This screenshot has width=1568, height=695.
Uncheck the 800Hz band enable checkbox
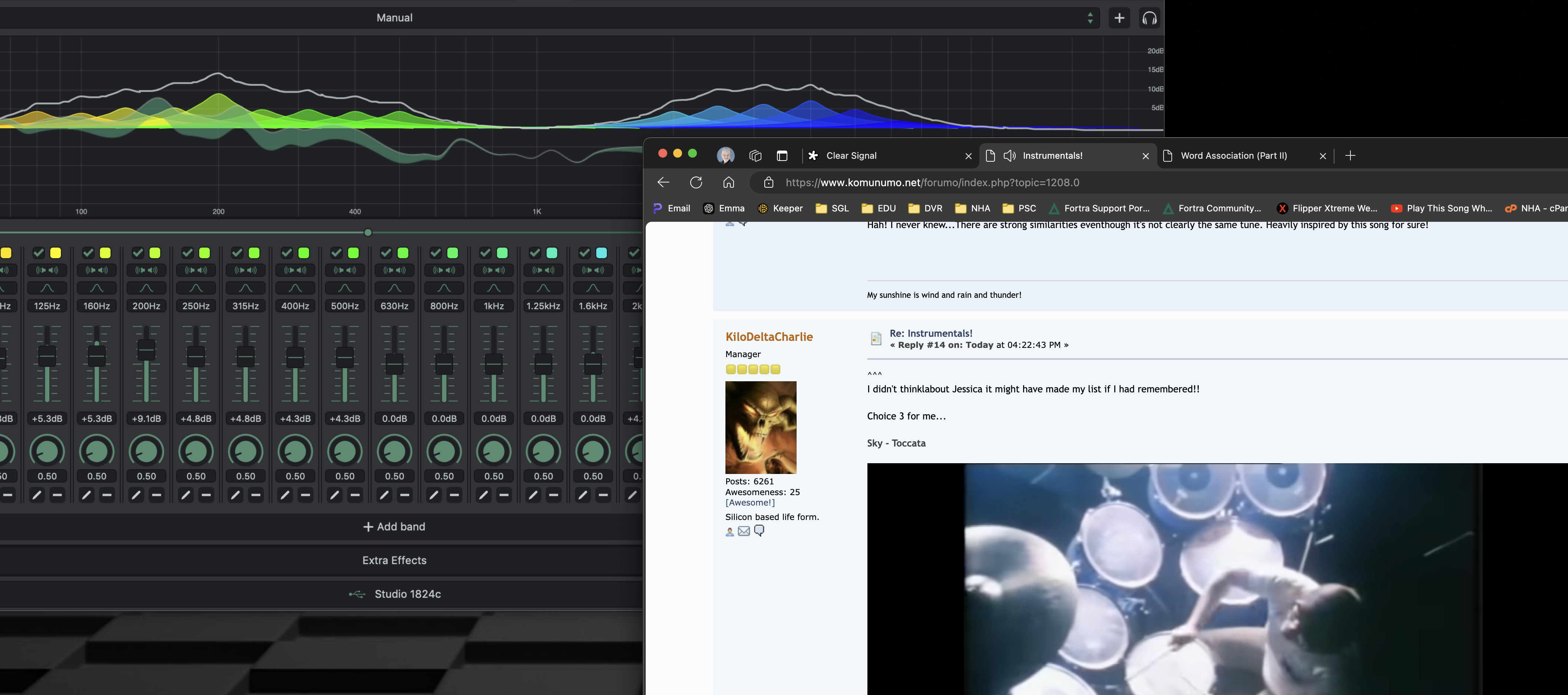(x=435, y=253)
